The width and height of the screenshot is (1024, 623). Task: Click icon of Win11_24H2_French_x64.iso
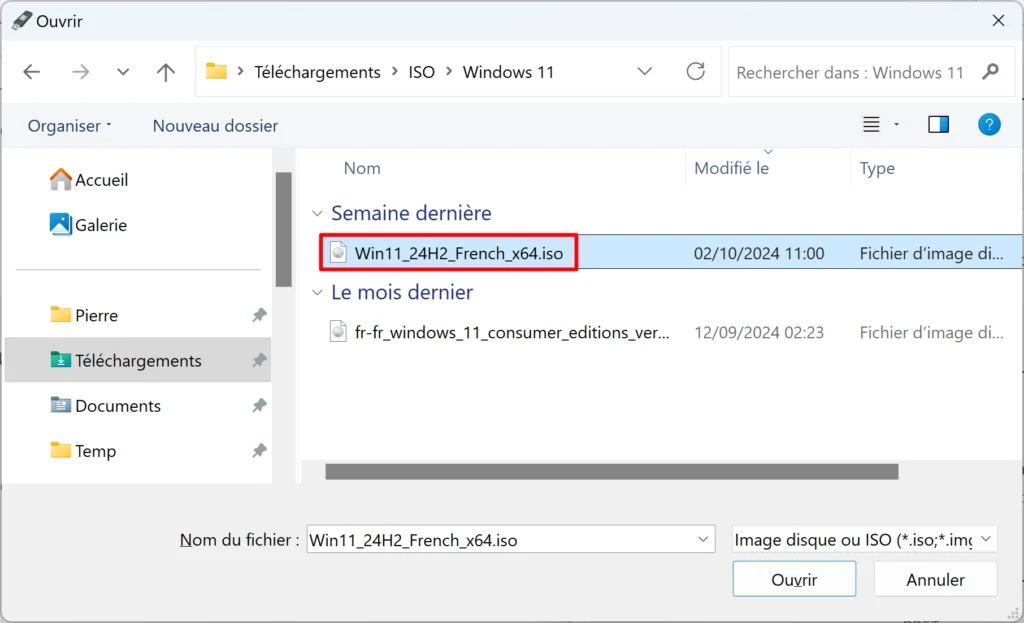coord(338,253)
